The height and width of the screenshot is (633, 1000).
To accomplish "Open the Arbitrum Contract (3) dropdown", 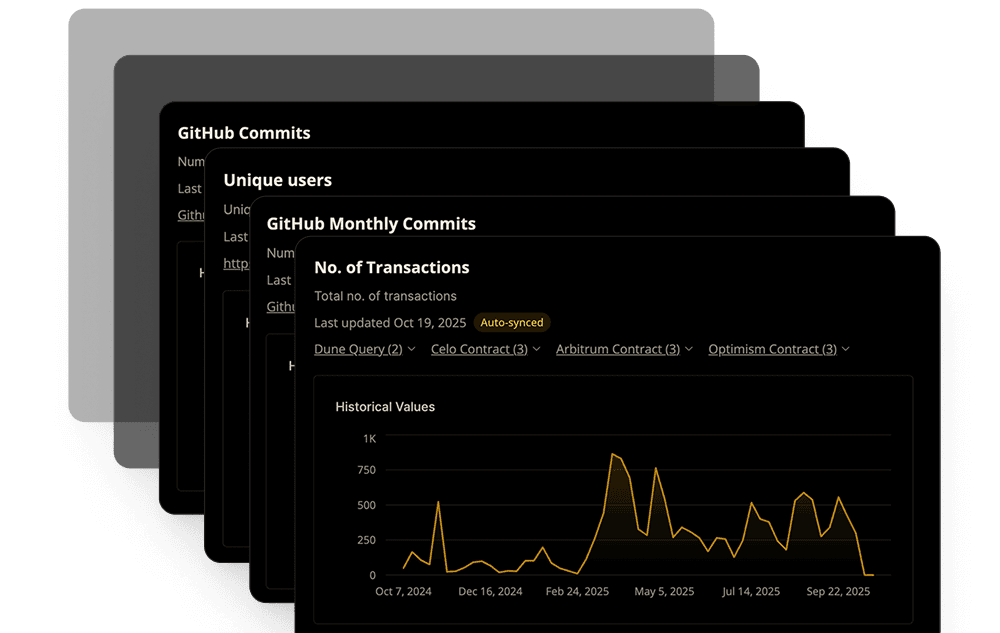I will 618,349.
